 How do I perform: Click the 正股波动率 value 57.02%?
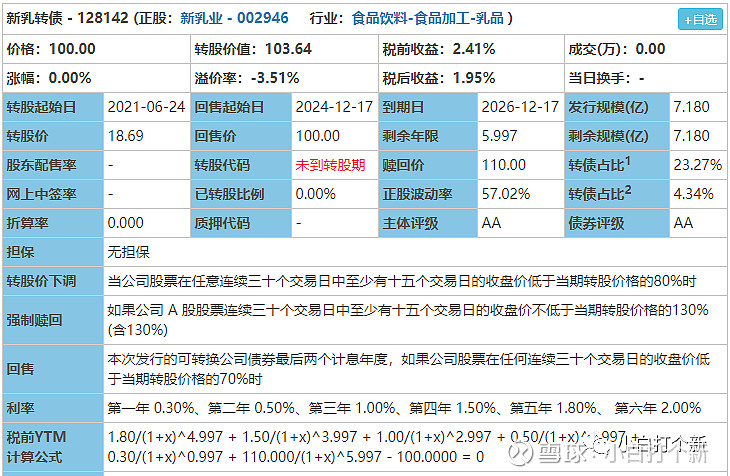[x=506, y=194]
